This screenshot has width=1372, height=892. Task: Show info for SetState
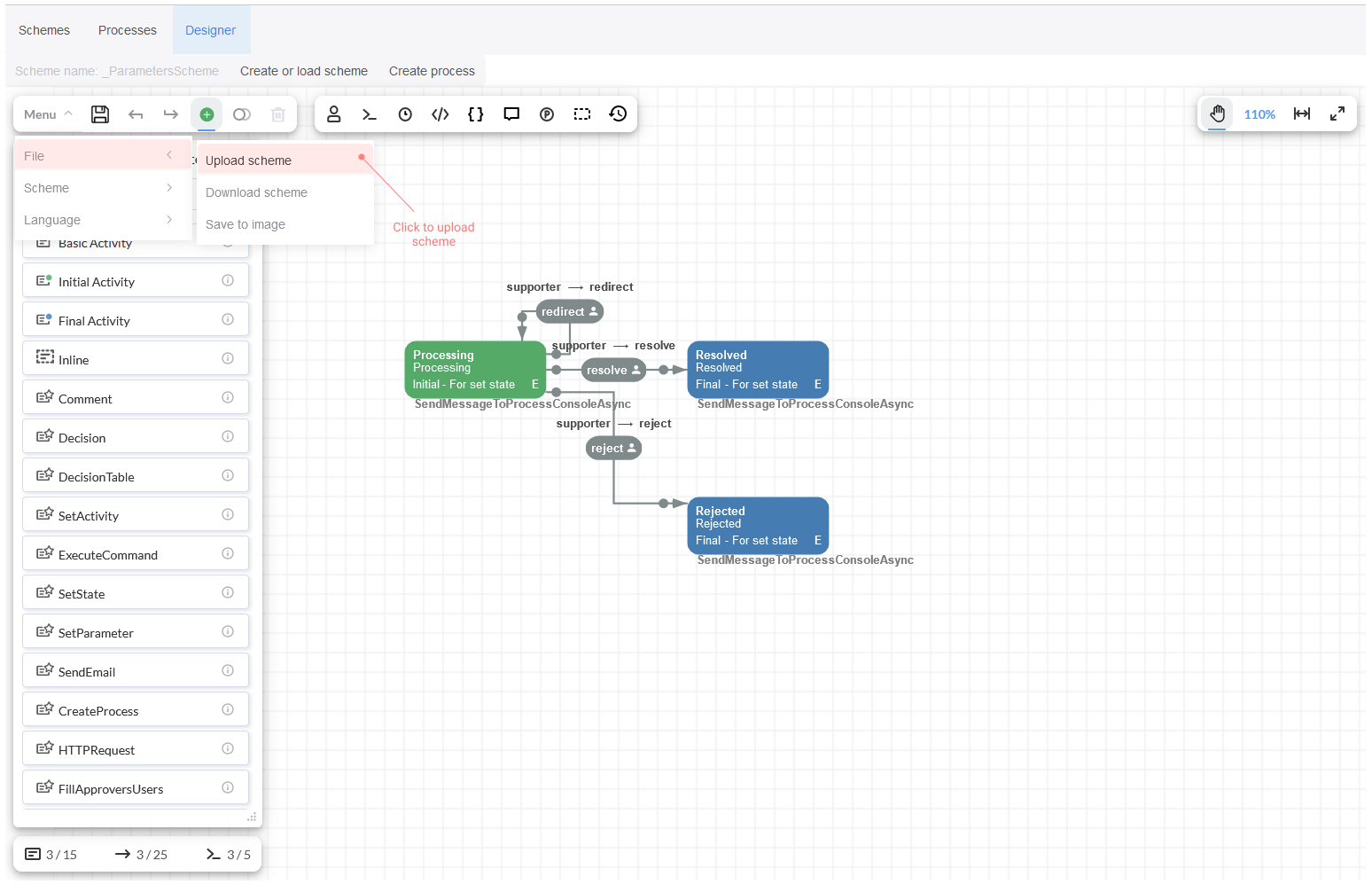(228, 593)
